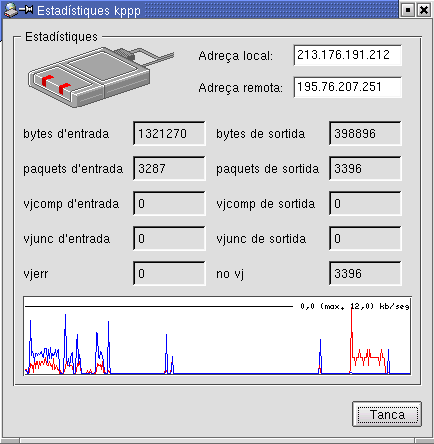Click the no vj value field

(365, 274)
